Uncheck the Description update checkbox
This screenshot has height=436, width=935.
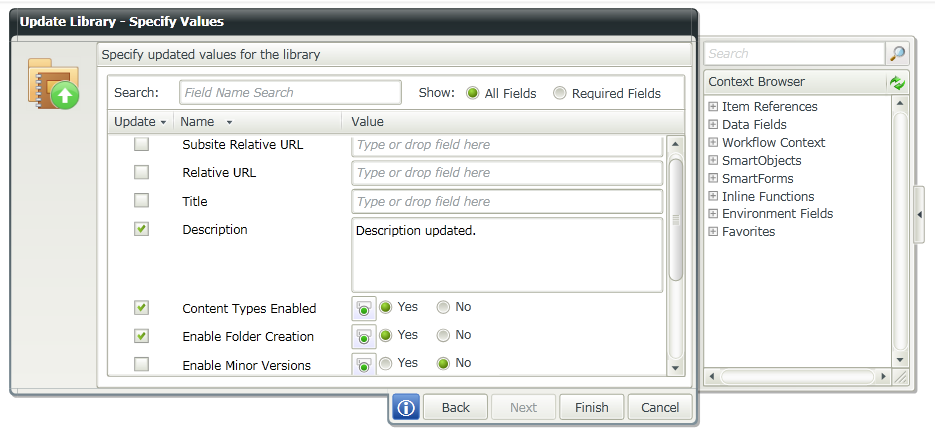(142, 229)
